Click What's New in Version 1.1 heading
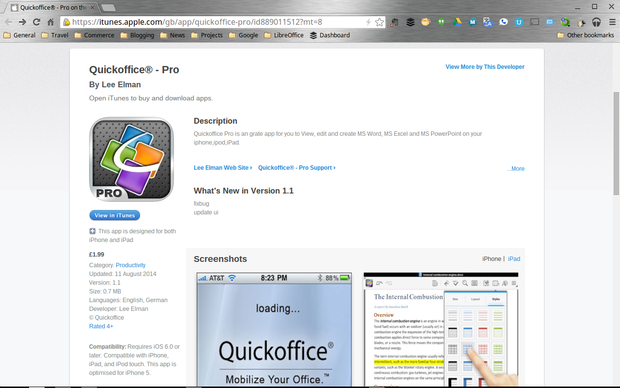 243,191
